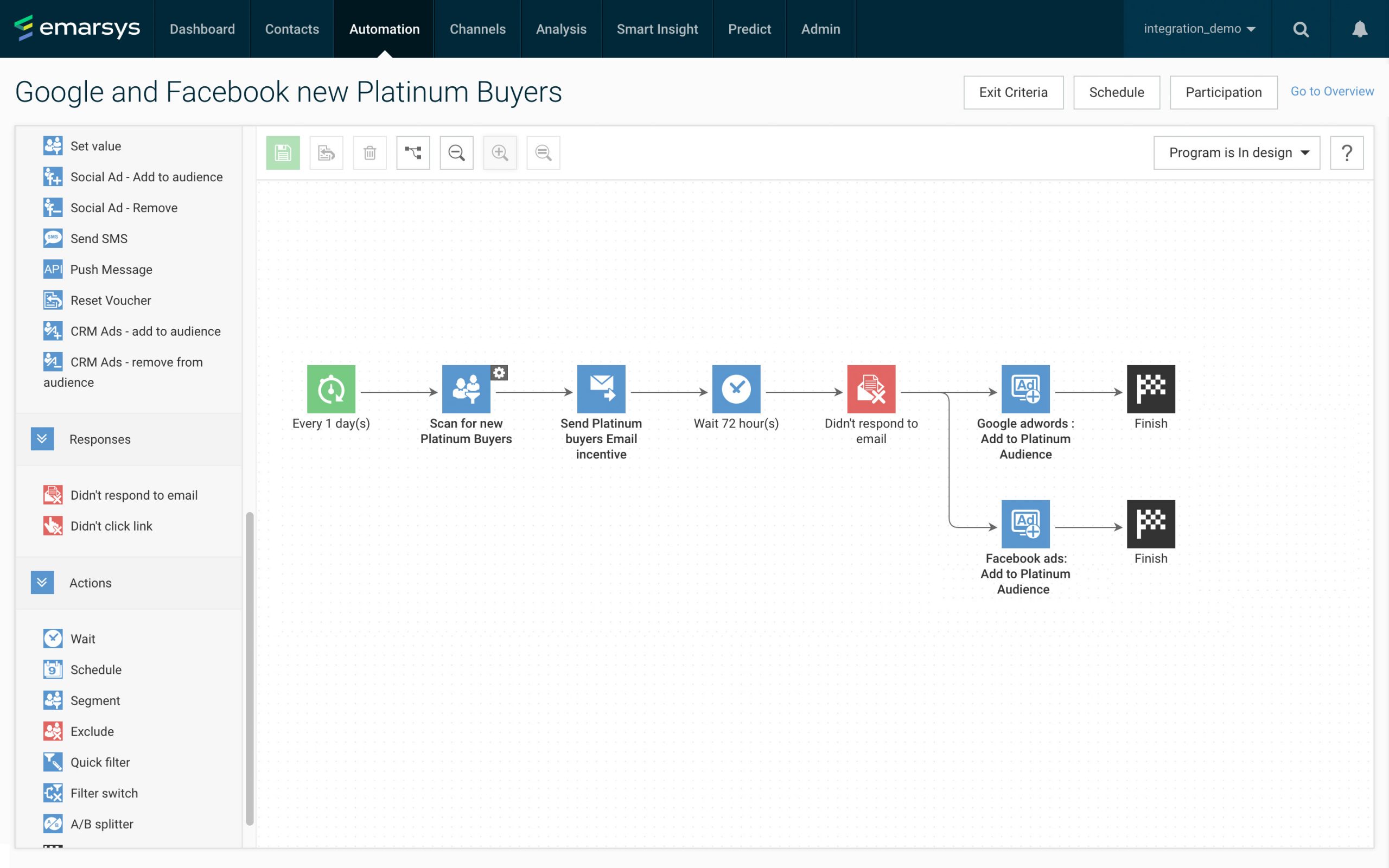Go to the Analysis menu
The width and height of the screenshot is (1389, 868).
point(561,29)
